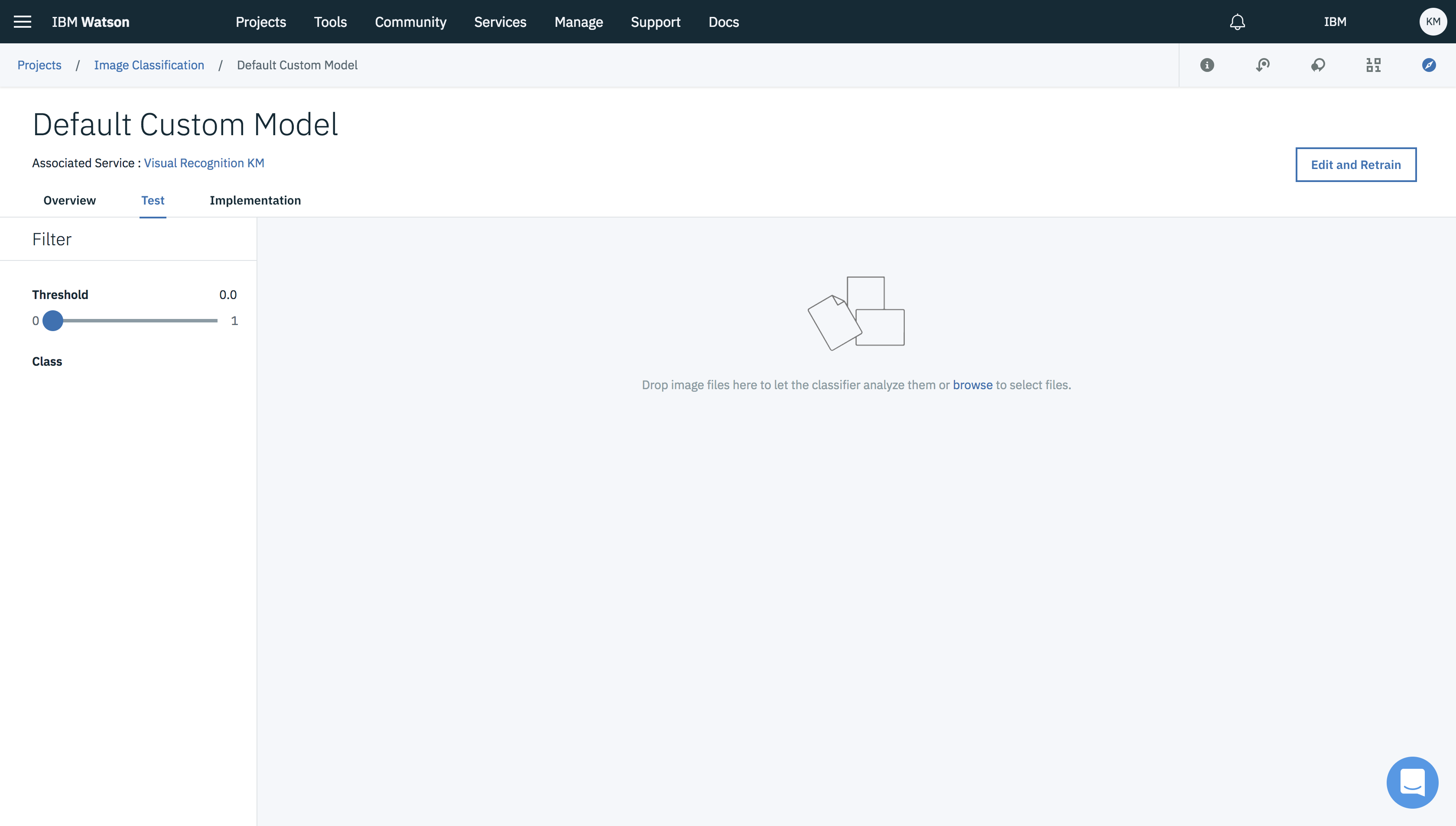The height and width of the screenshot is (826, 1456).
Task: Open the comments chat-bubble icon
Action: point(1318,65)
